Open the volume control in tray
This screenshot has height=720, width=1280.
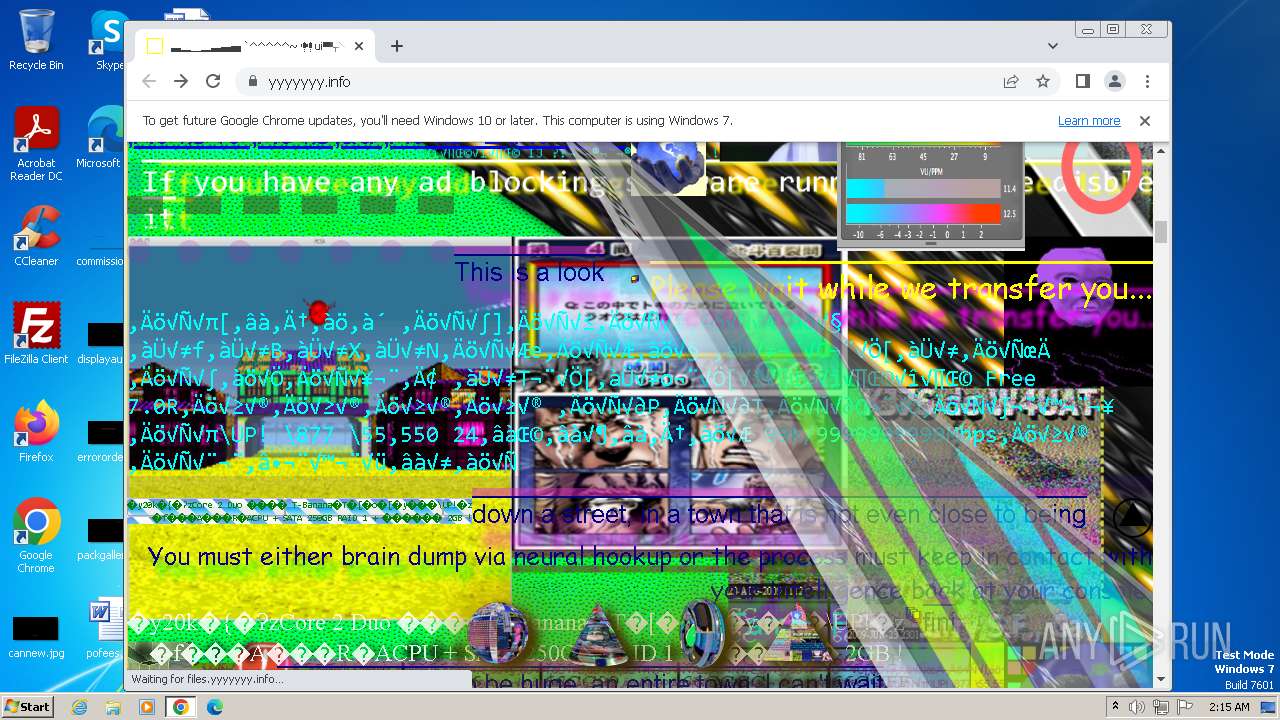1138,707
